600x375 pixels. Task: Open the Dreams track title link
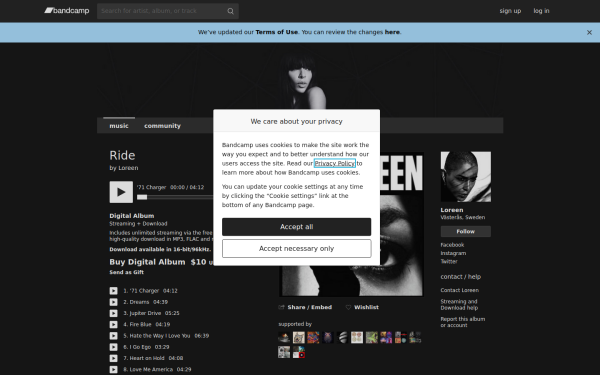[139, 302]
